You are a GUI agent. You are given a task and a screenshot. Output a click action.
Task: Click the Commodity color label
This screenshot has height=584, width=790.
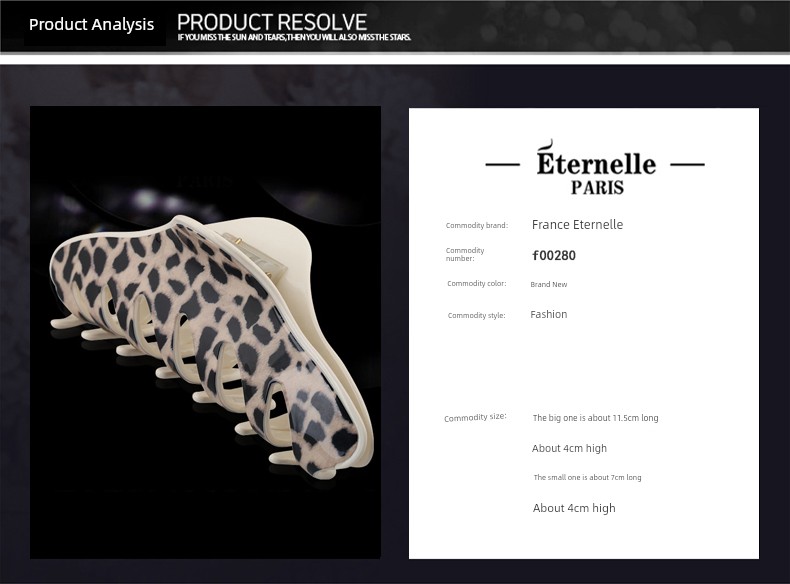click(477, 284)
